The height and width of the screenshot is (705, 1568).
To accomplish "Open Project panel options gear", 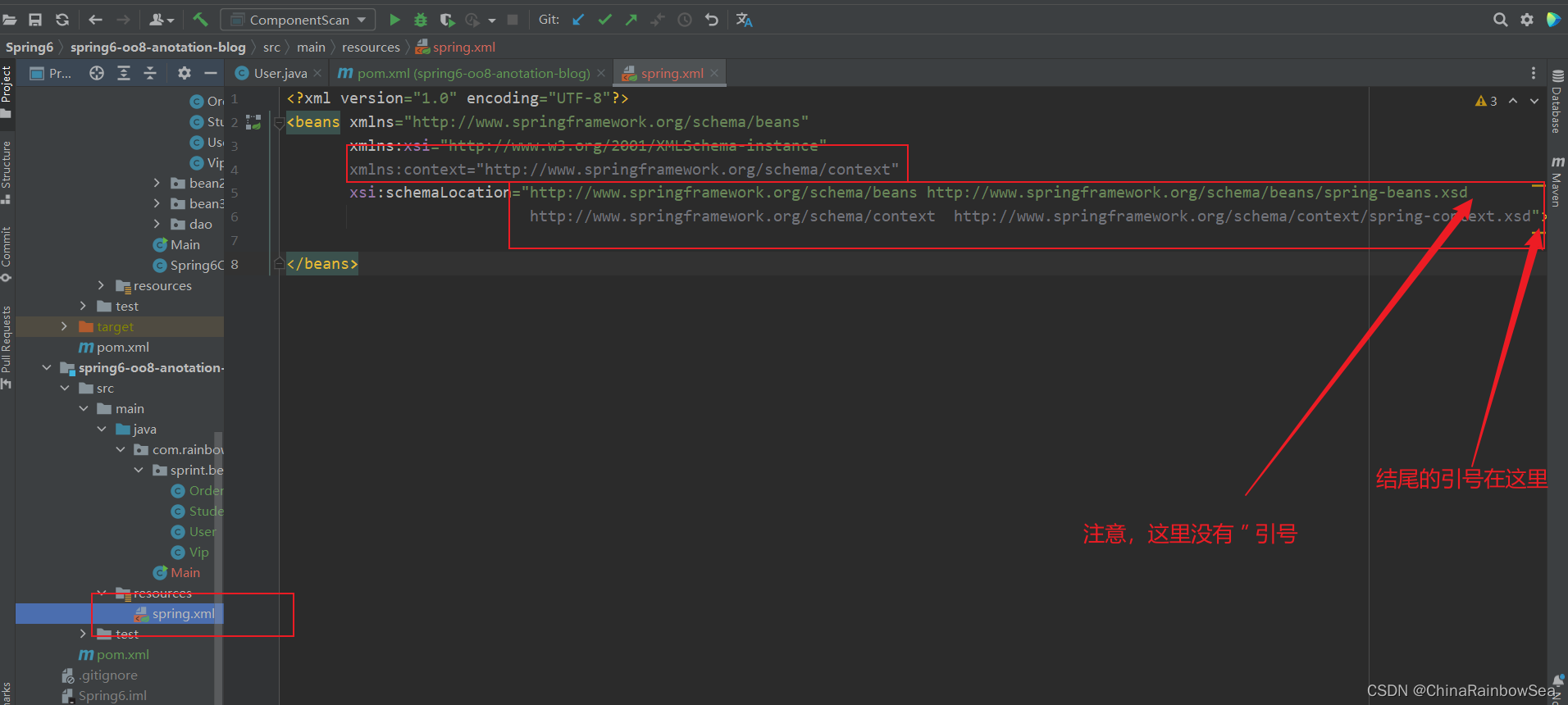I will coord(185,73).
